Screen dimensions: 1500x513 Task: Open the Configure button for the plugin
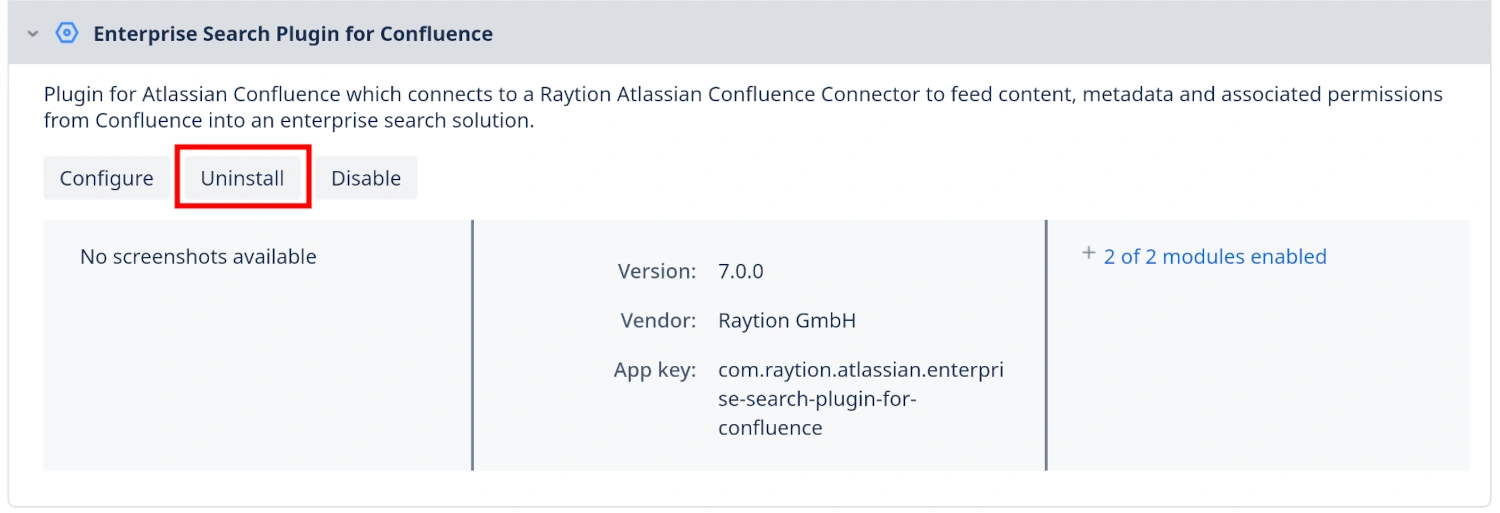(106, 178)
